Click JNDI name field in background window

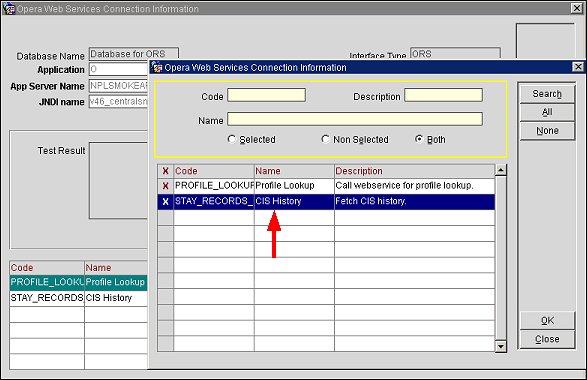119,101
